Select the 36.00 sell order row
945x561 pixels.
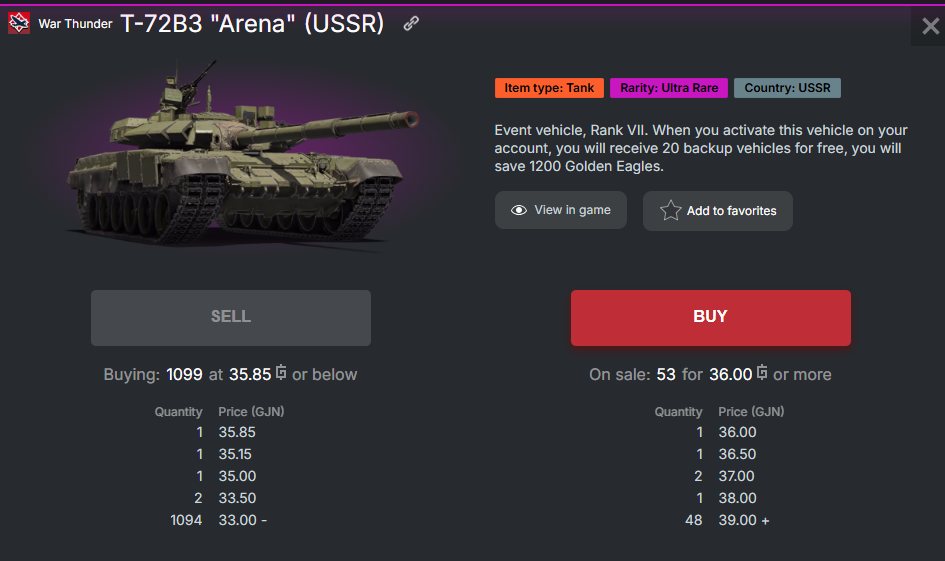coord(737,432)
